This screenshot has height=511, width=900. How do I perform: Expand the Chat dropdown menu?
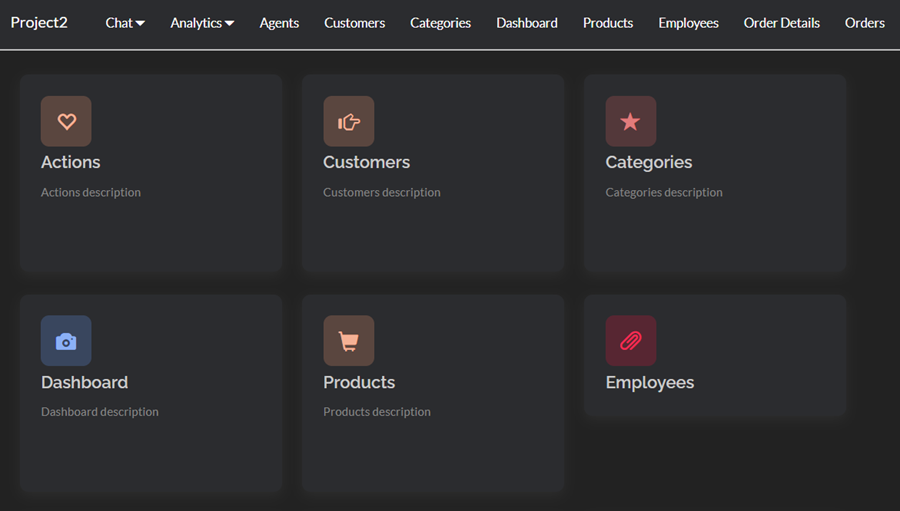(125, 23)
